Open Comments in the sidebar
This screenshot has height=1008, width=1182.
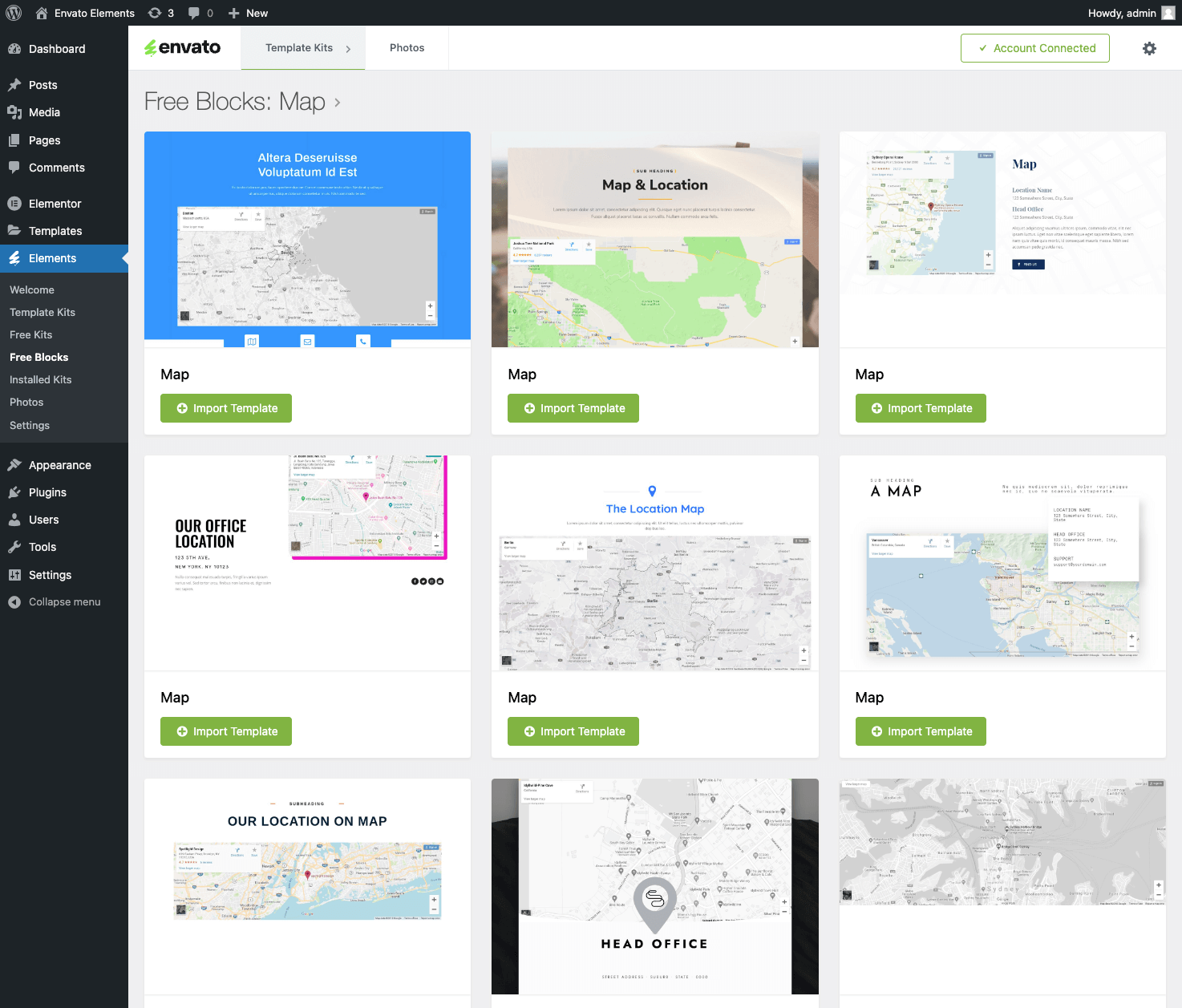tap(64, 168)
